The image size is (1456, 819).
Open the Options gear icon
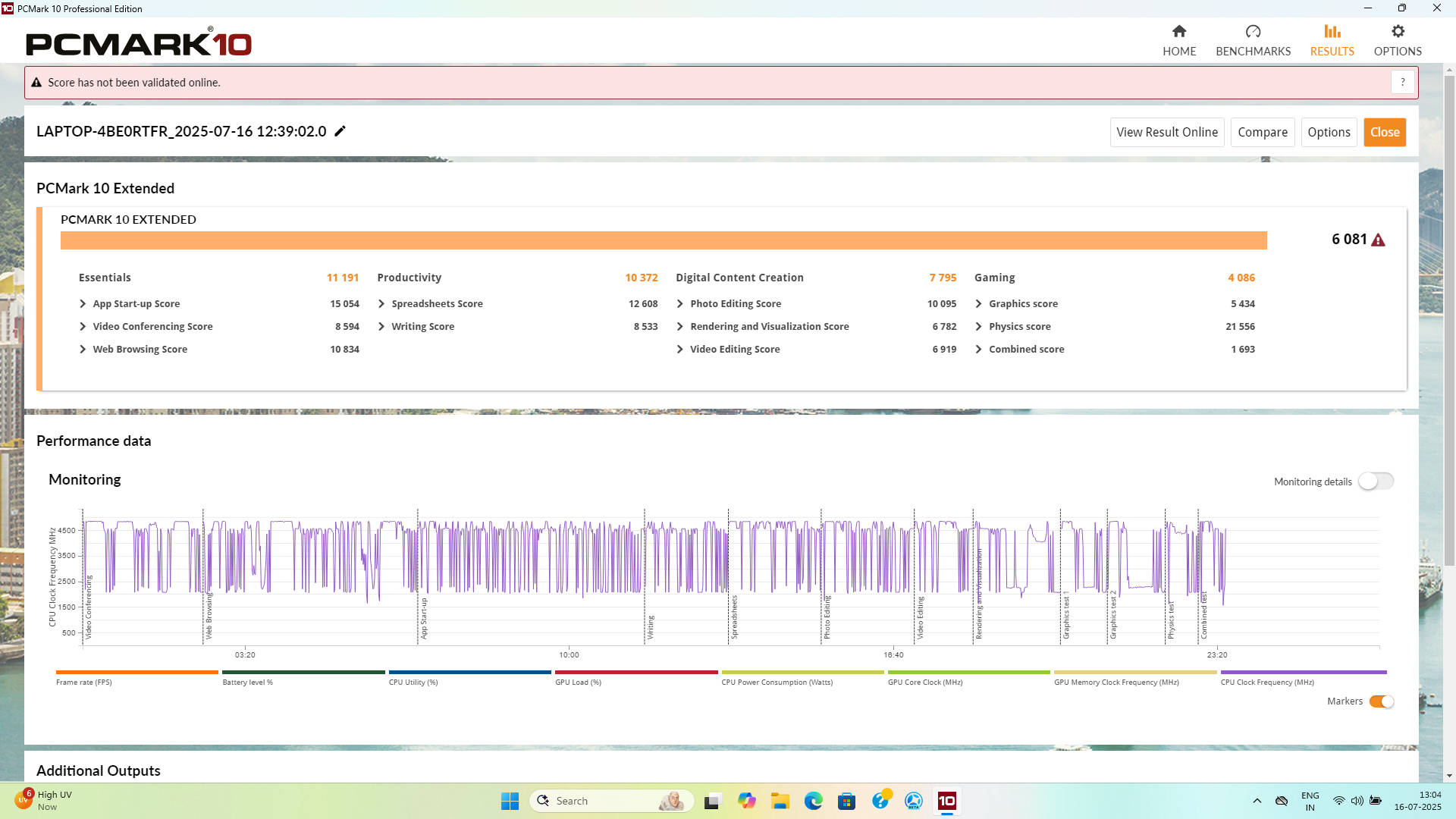pyautogui.click(x=1397, y=32)
